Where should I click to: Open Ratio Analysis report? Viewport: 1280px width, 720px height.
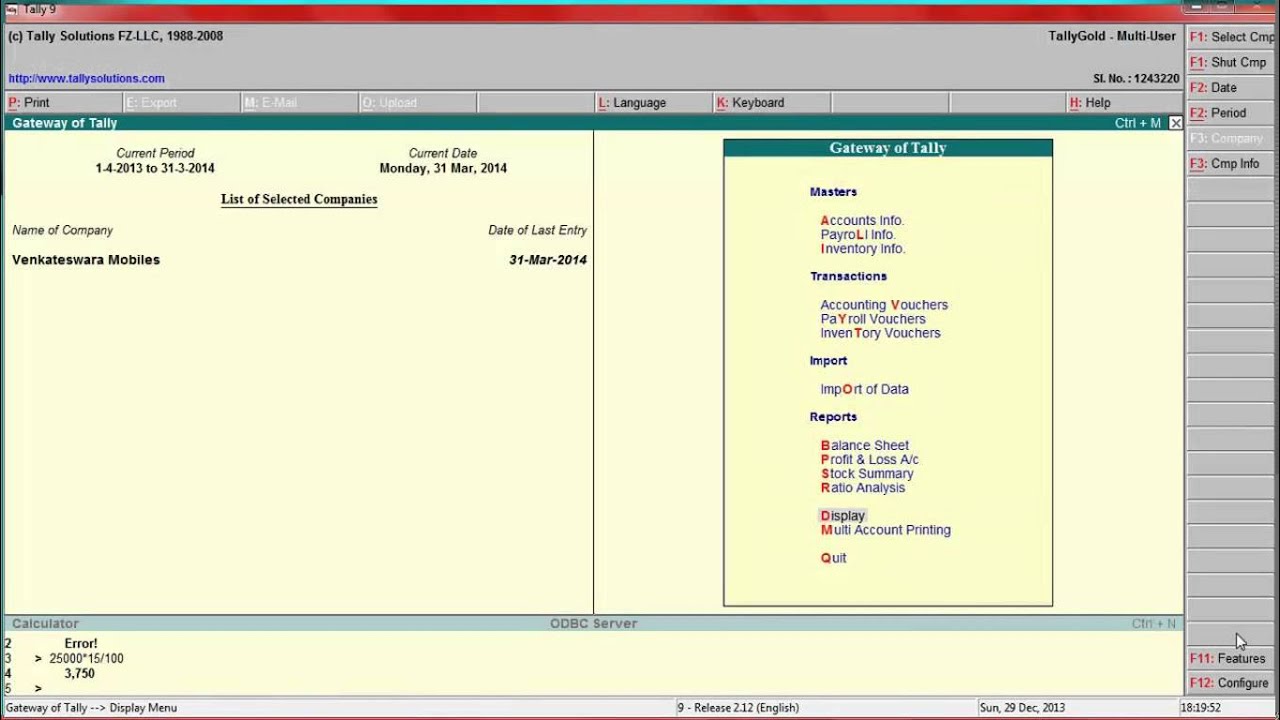[x=863, y=487]
